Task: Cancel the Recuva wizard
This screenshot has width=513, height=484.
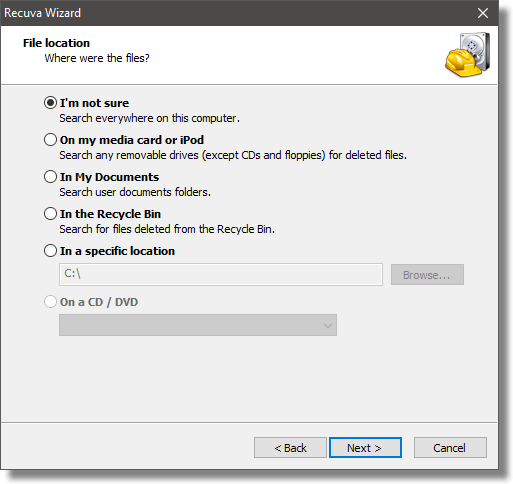Action: (x=450, y=448)
